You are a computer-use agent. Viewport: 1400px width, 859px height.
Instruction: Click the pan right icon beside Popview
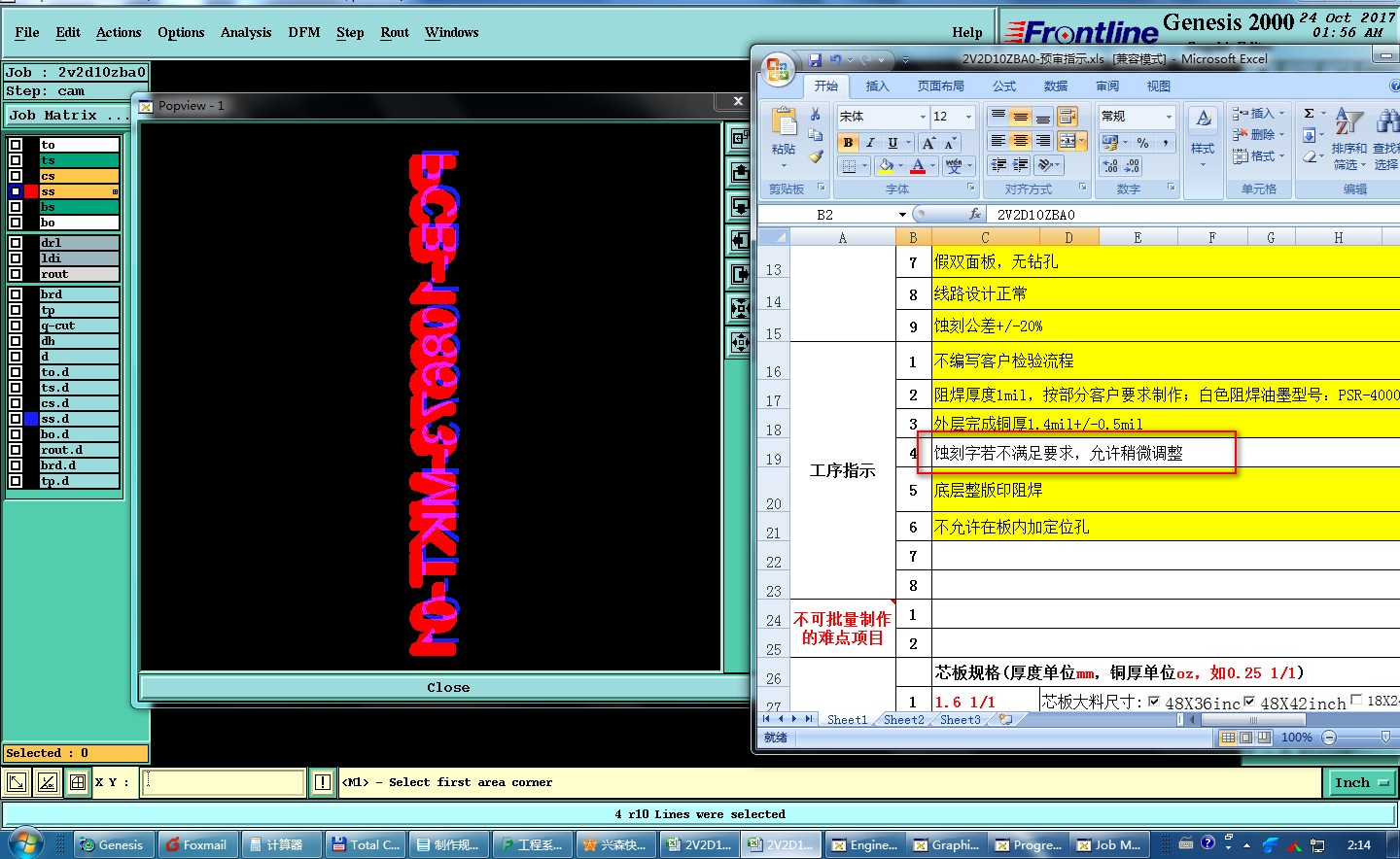[740, 275]
